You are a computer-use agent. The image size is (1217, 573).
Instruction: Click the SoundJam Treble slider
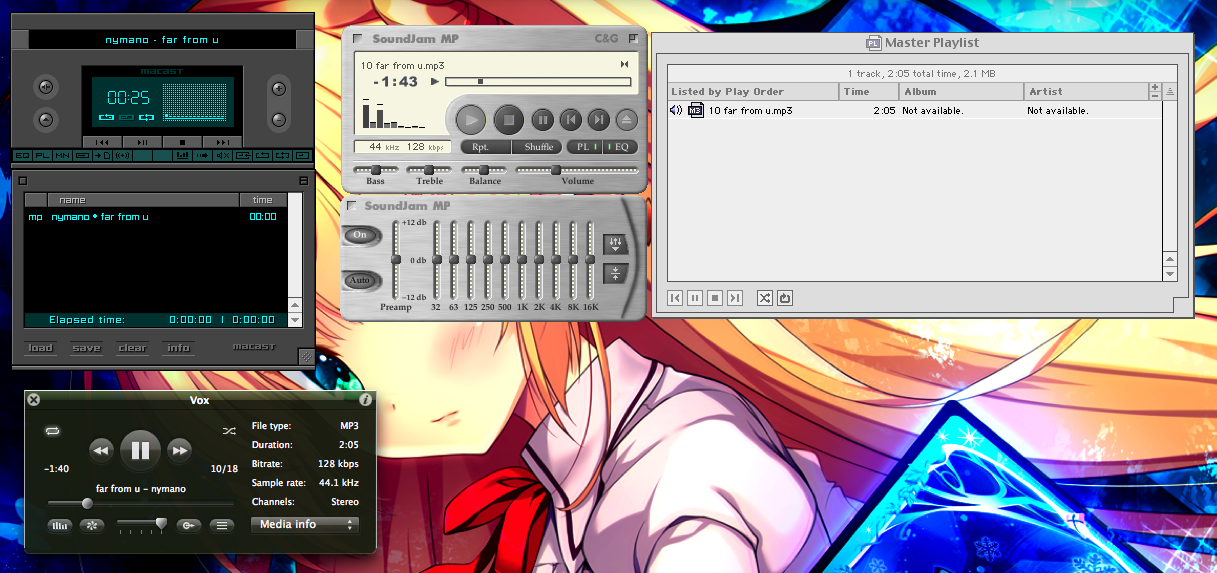(430, 170)
